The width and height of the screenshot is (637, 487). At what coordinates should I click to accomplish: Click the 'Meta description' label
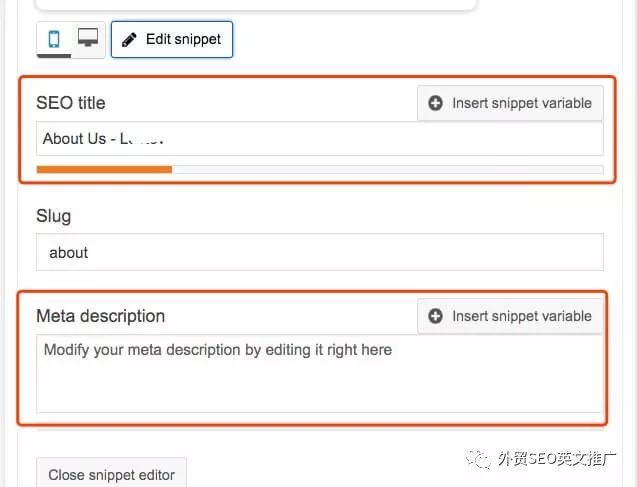(100, 316)
